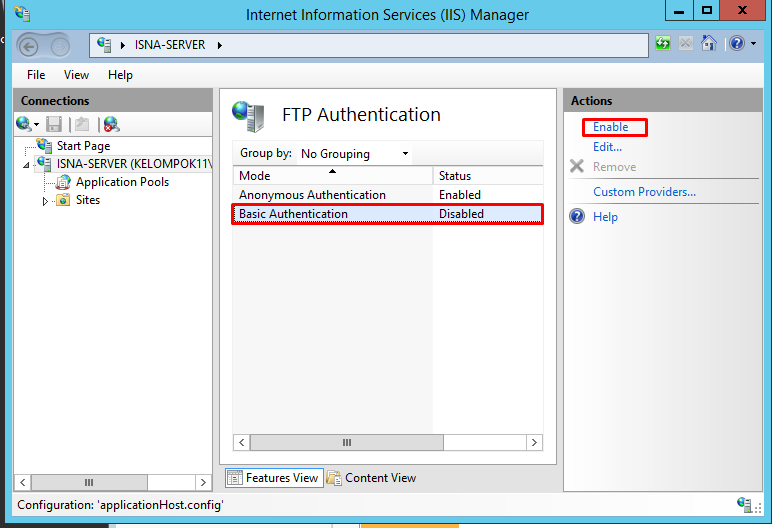Select Application Pools in the tree

[x=122, y=182]
